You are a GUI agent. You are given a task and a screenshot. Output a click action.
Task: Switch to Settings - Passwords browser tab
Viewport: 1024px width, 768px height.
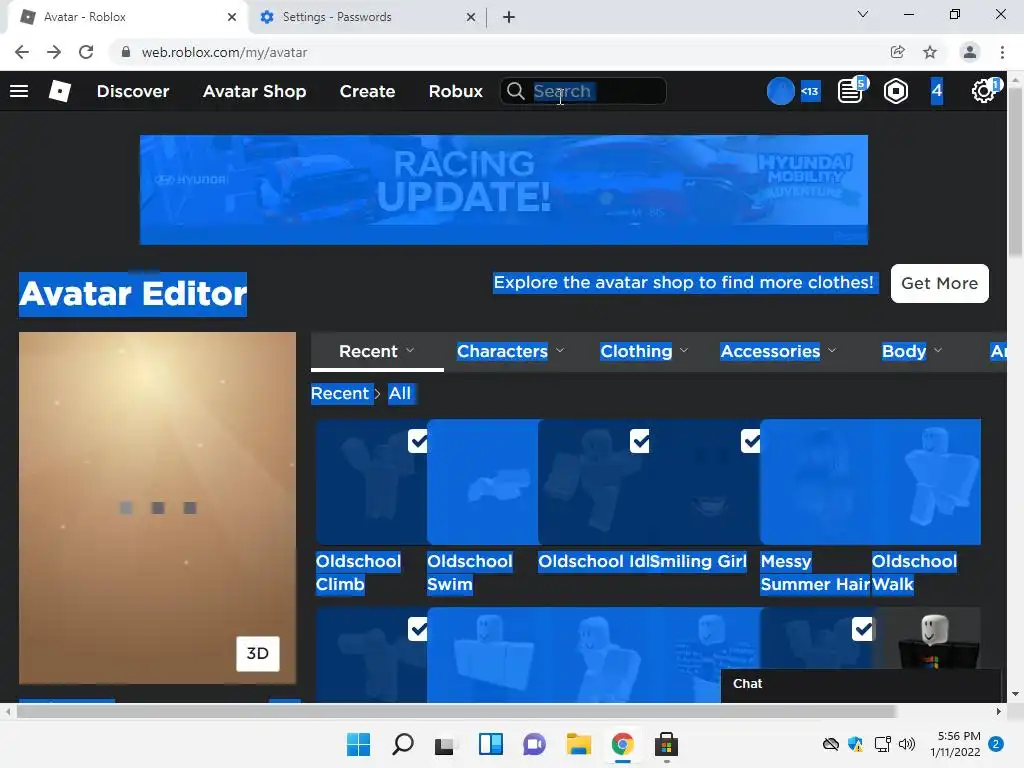[x=366, y=17]
